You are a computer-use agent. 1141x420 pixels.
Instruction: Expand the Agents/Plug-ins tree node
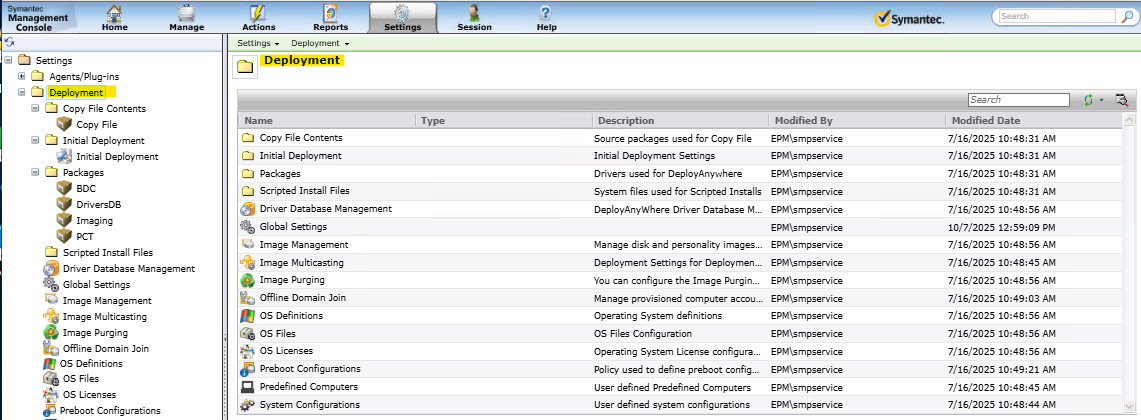click(22, 77)
